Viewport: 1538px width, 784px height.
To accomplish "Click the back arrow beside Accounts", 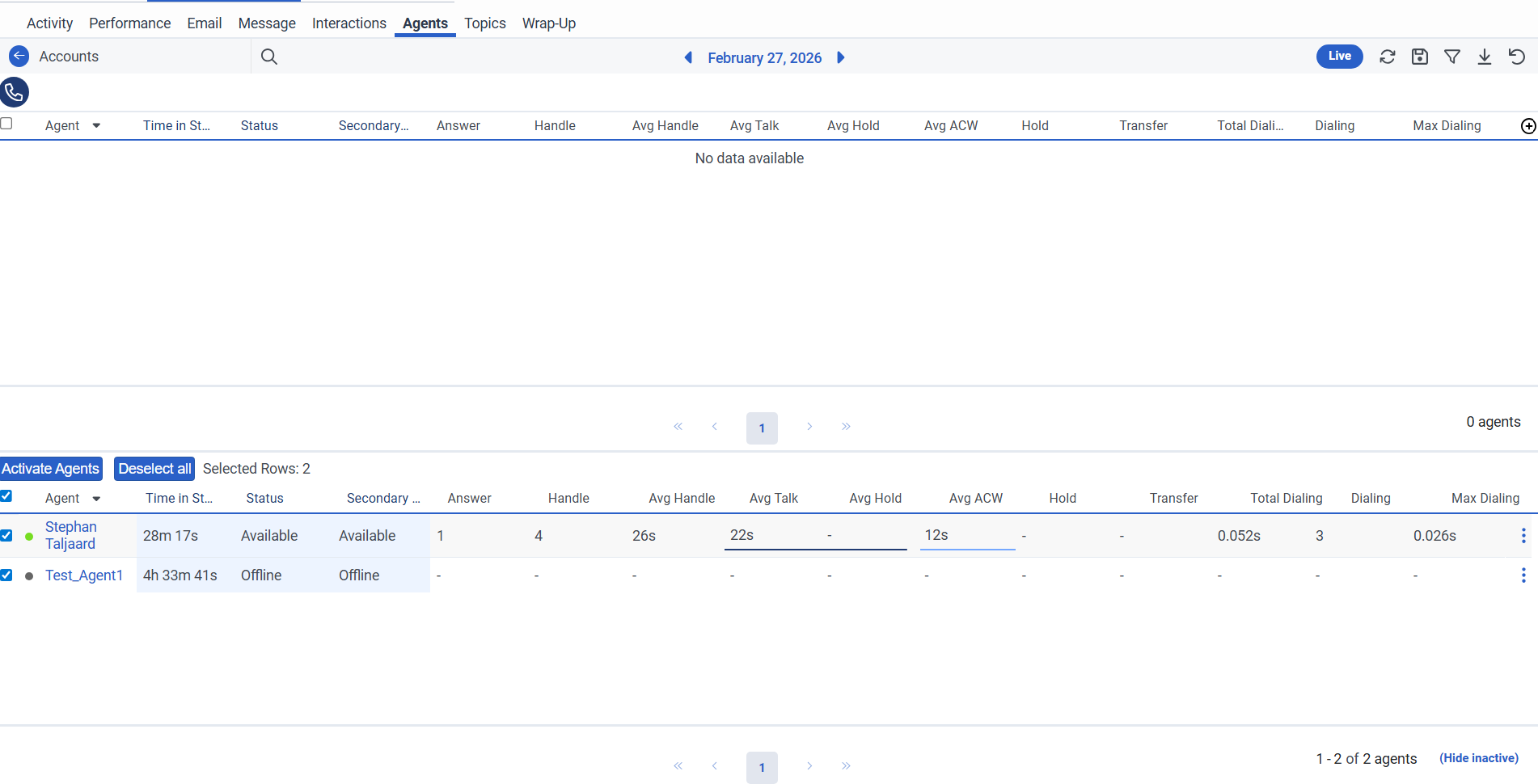I will pyautogui.click(x=19, y=57).
